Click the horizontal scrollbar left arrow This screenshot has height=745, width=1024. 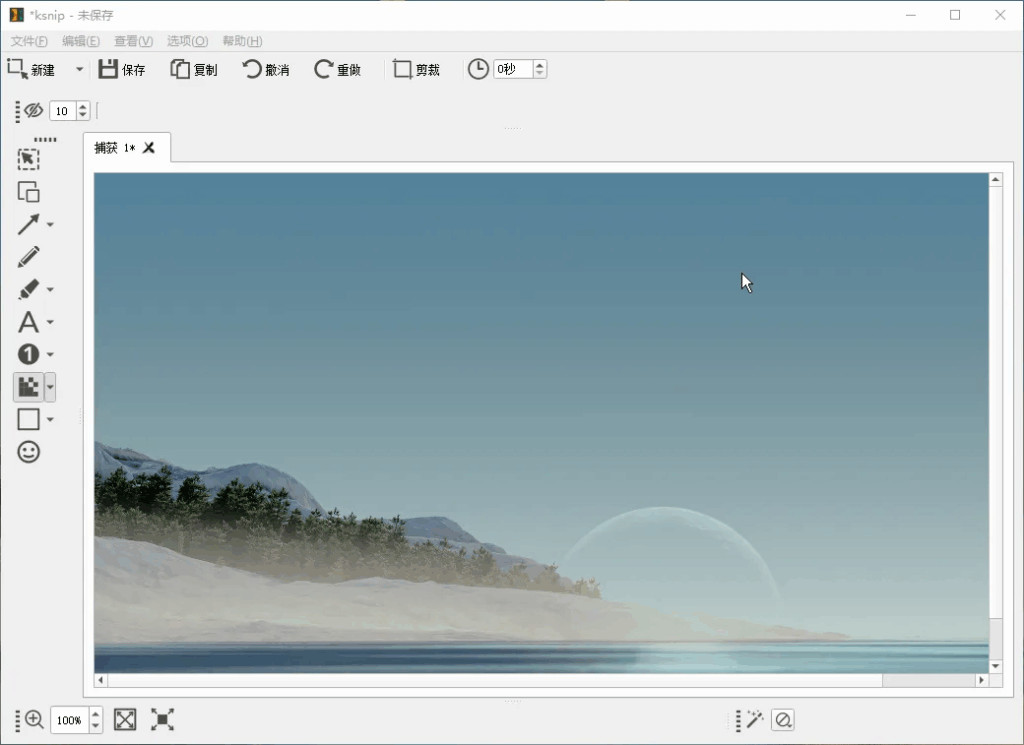tap(101, 680)
